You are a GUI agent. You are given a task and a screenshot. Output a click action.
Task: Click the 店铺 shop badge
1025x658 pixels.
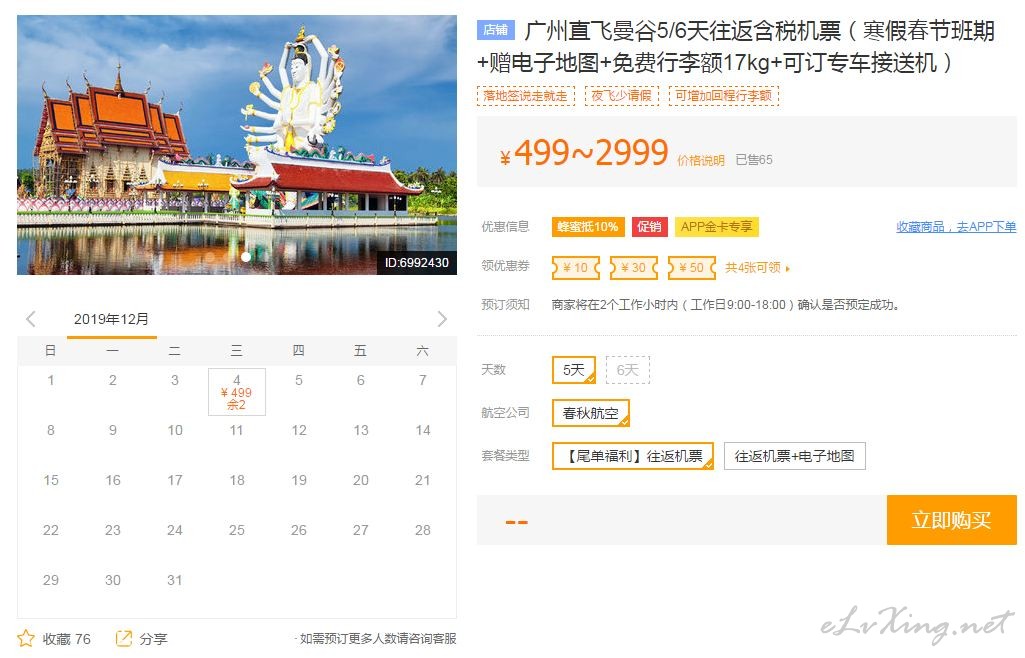496,29
